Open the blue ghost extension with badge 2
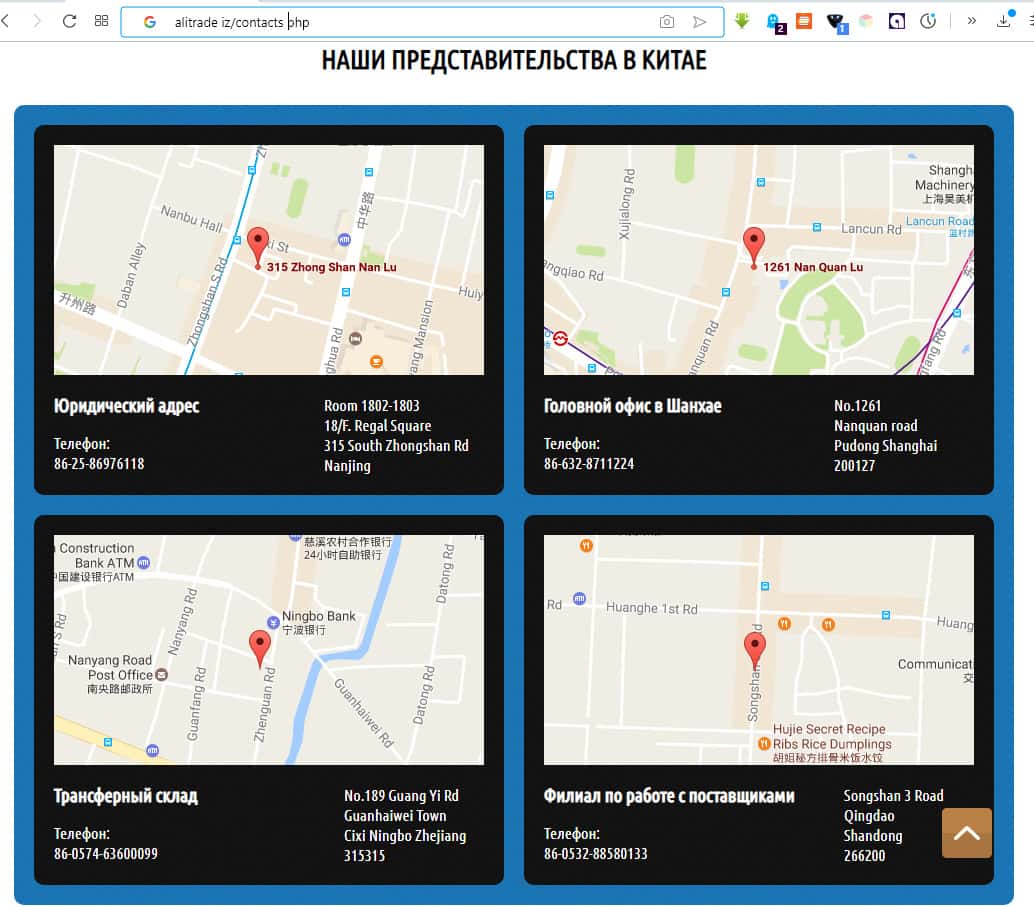1034x907 pixels. coord(773,21)
